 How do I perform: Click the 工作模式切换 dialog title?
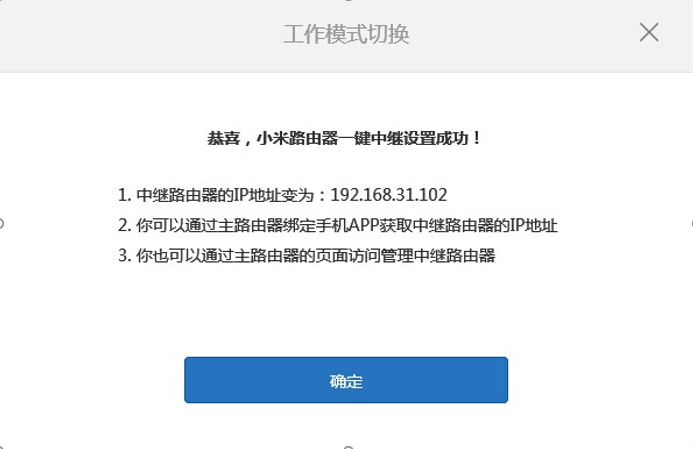[x=346, y=34]
